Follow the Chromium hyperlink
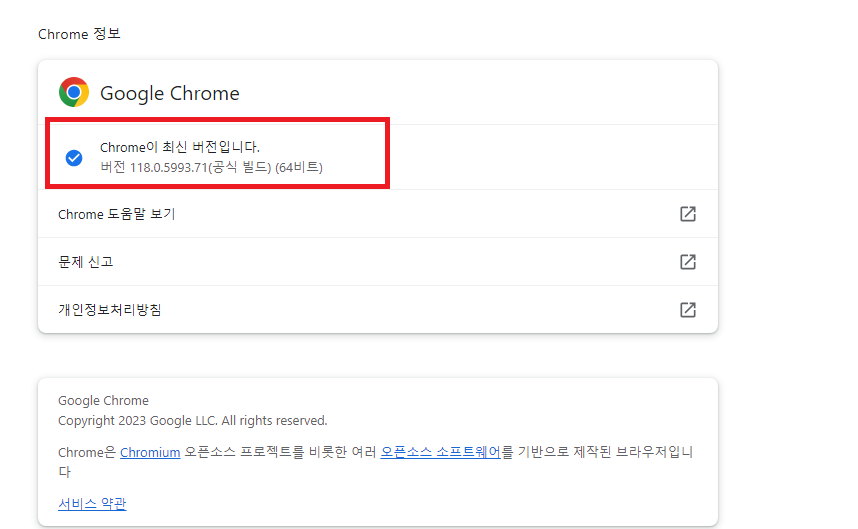The height and width of the screenshot is (529, 858). pos(150,452)
